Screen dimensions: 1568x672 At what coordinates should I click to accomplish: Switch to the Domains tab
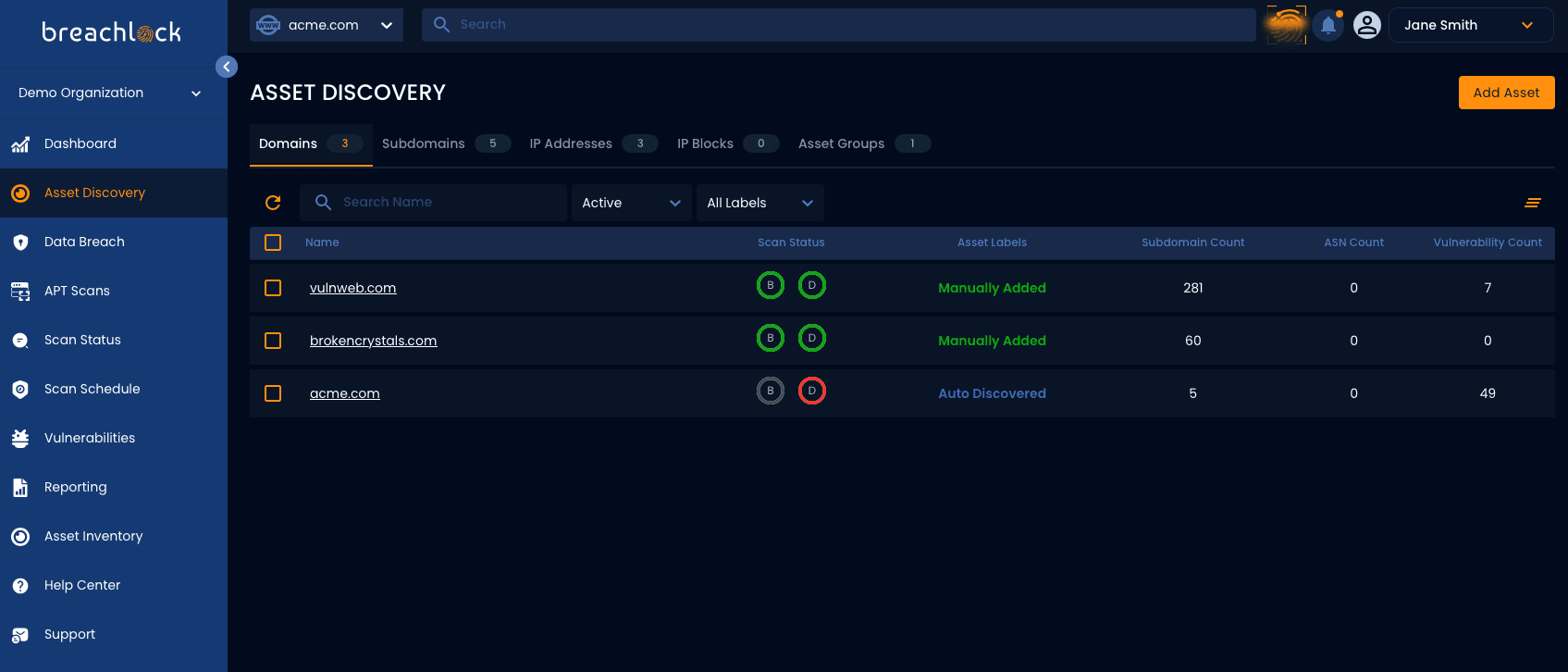click(x=311, y=143)
